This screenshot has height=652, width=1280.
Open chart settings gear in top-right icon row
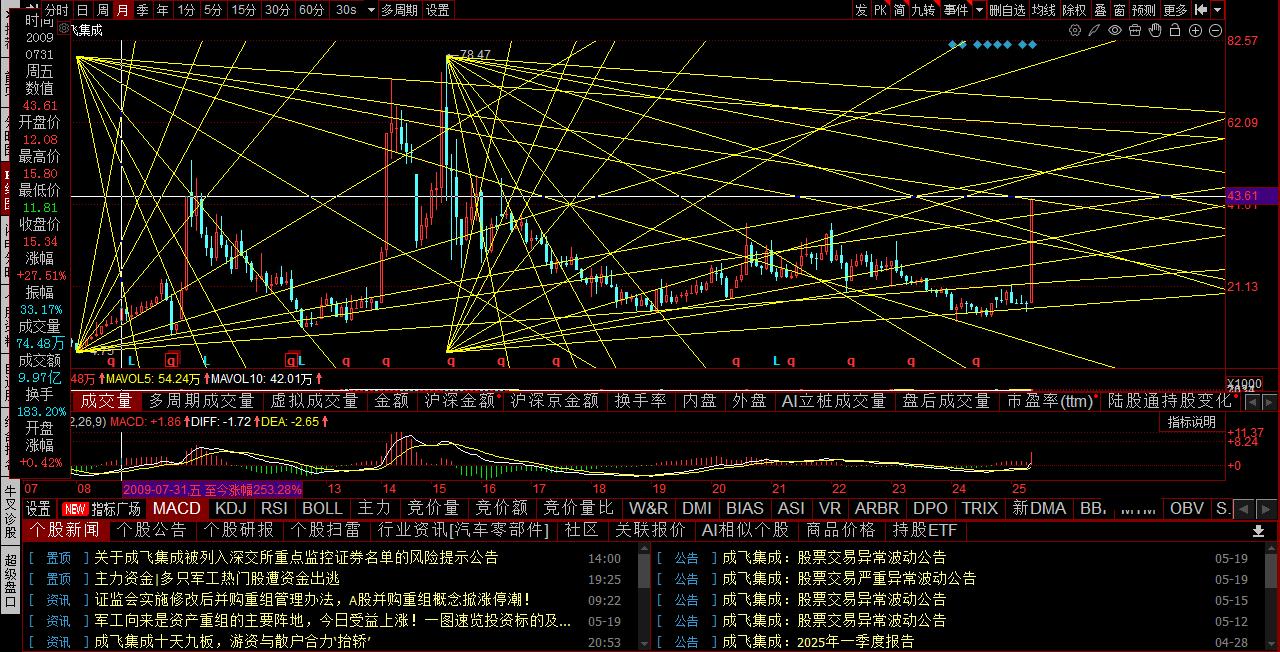pyautogui.click(x=1075, y=30)
